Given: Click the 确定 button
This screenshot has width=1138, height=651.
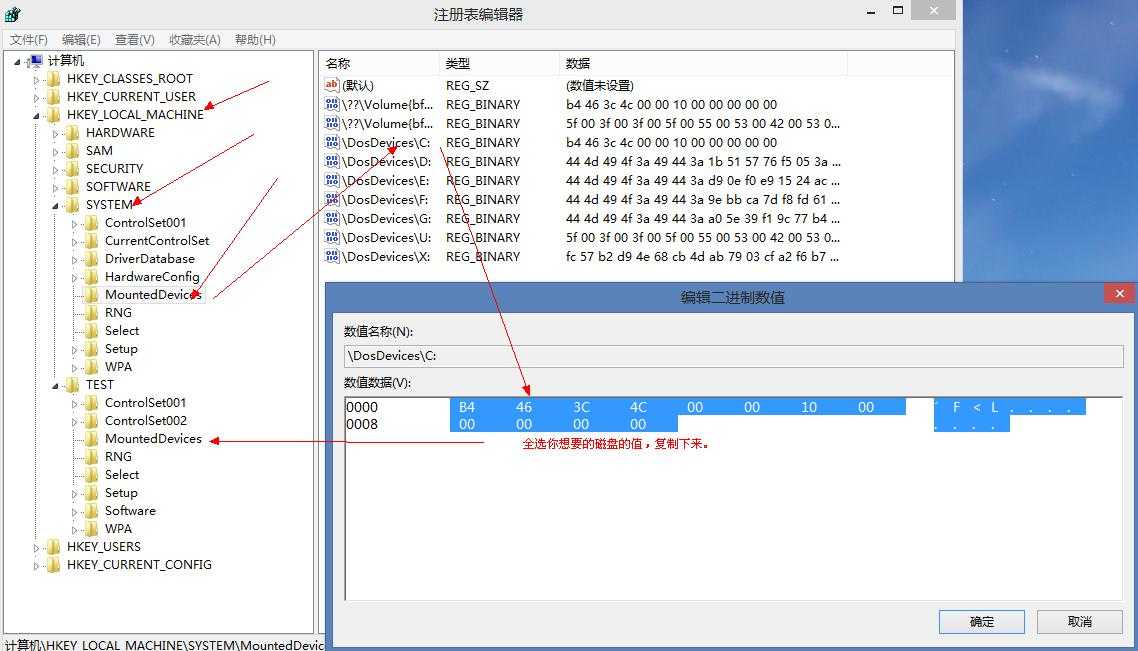Looking at the screenshot, I should coord(981,621).
